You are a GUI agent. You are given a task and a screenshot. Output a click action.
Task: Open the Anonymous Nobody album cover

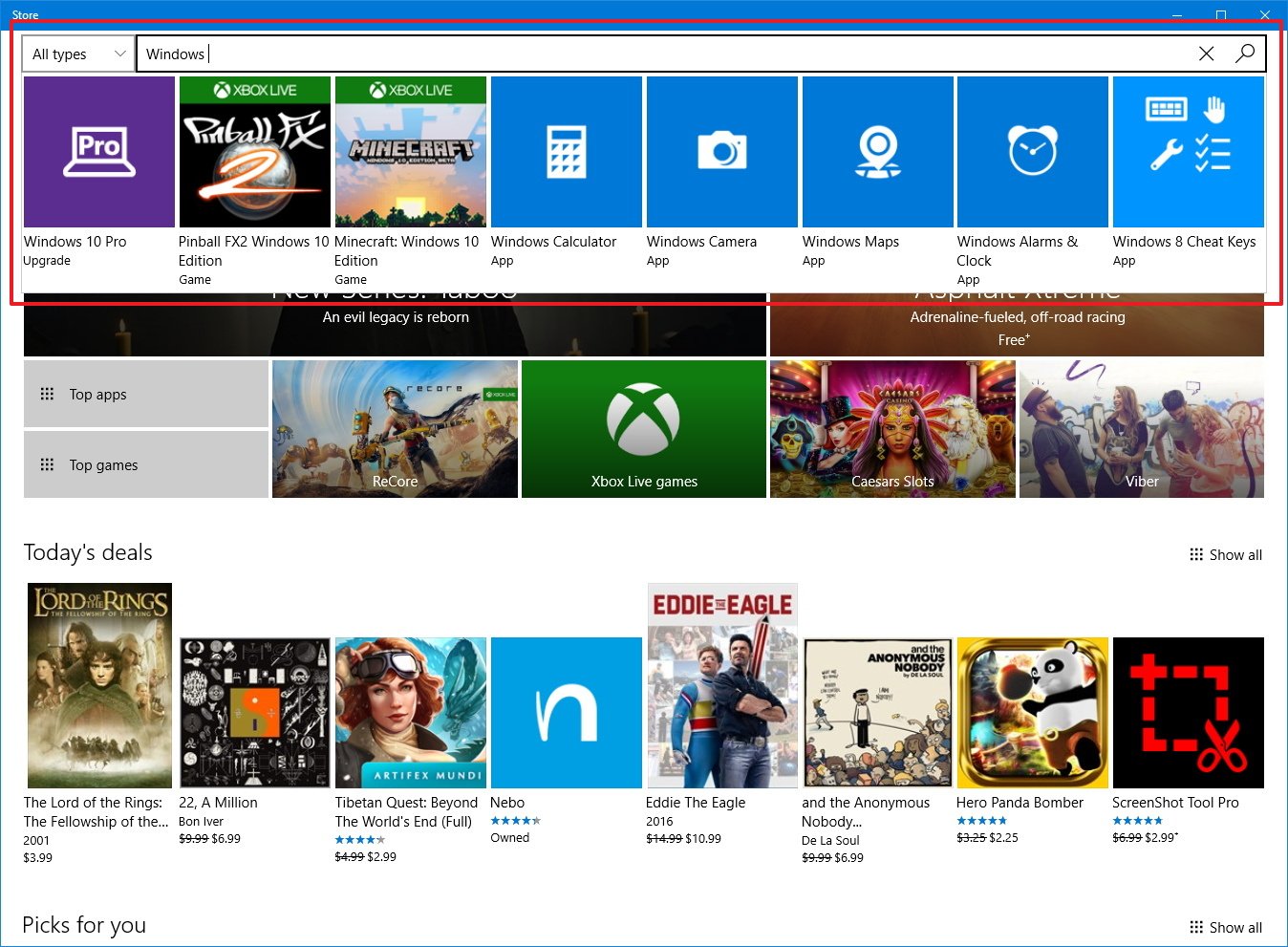pyautogui.click(x=878, y=713)
